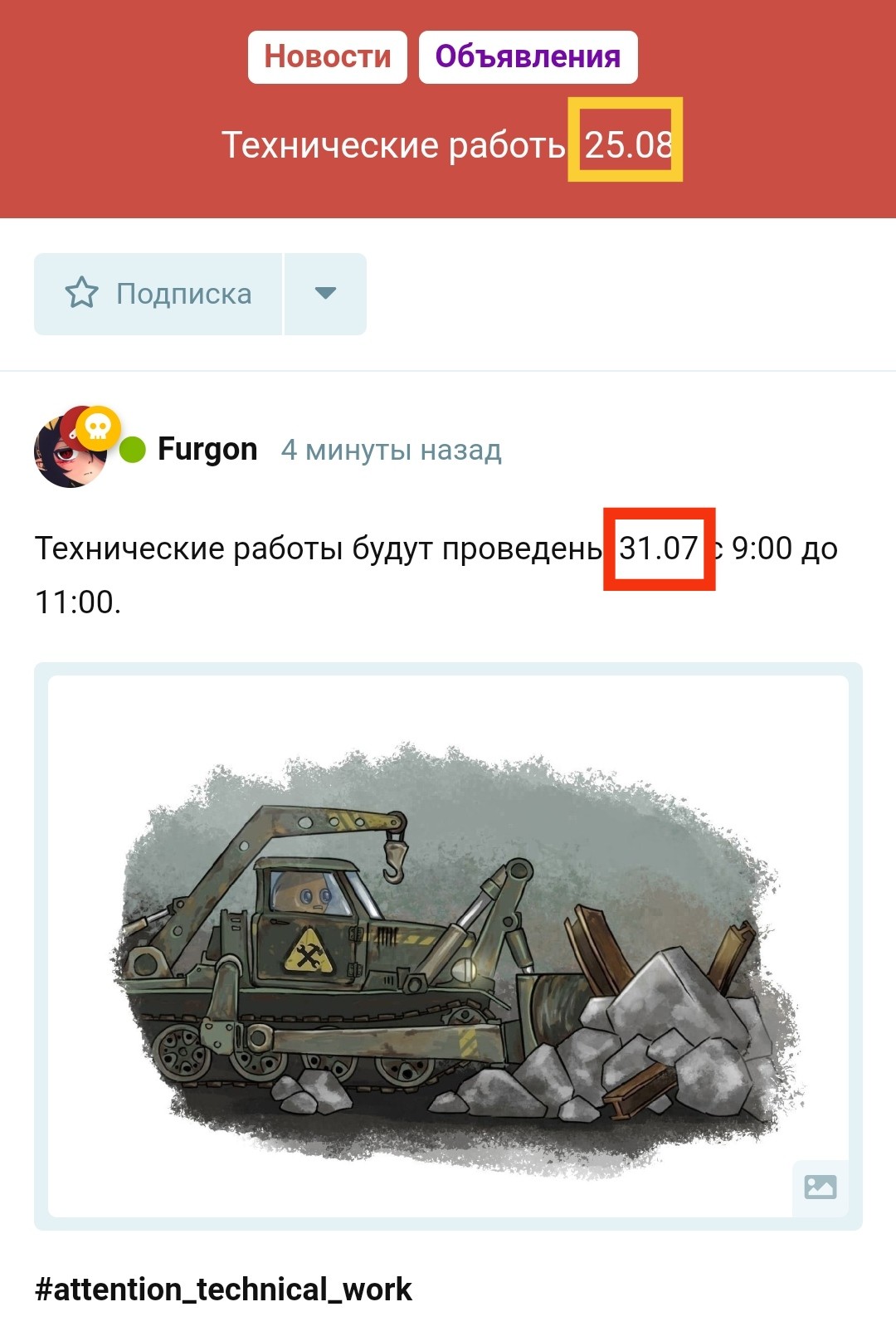This screenshot has height=1336, width=896.
Task: Open the bulldozer illustration attachment
Action: click(448, 946)
